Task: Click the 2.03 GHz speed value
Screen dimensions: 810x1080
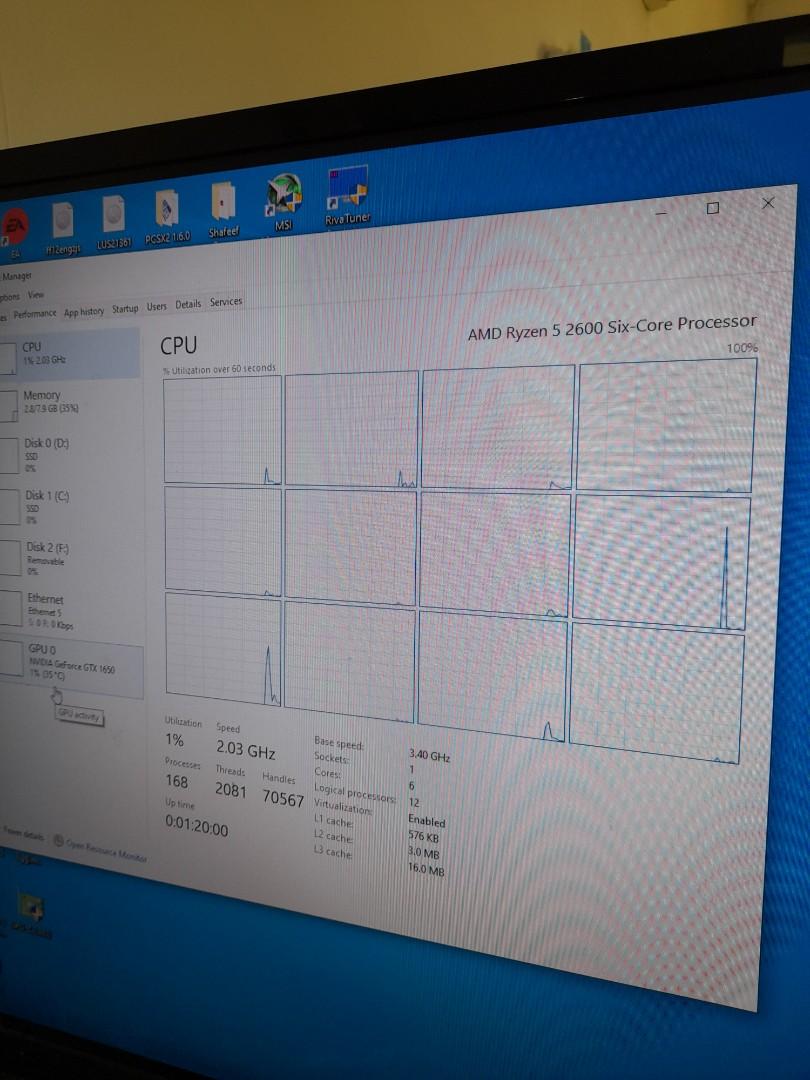Action: 246,749
